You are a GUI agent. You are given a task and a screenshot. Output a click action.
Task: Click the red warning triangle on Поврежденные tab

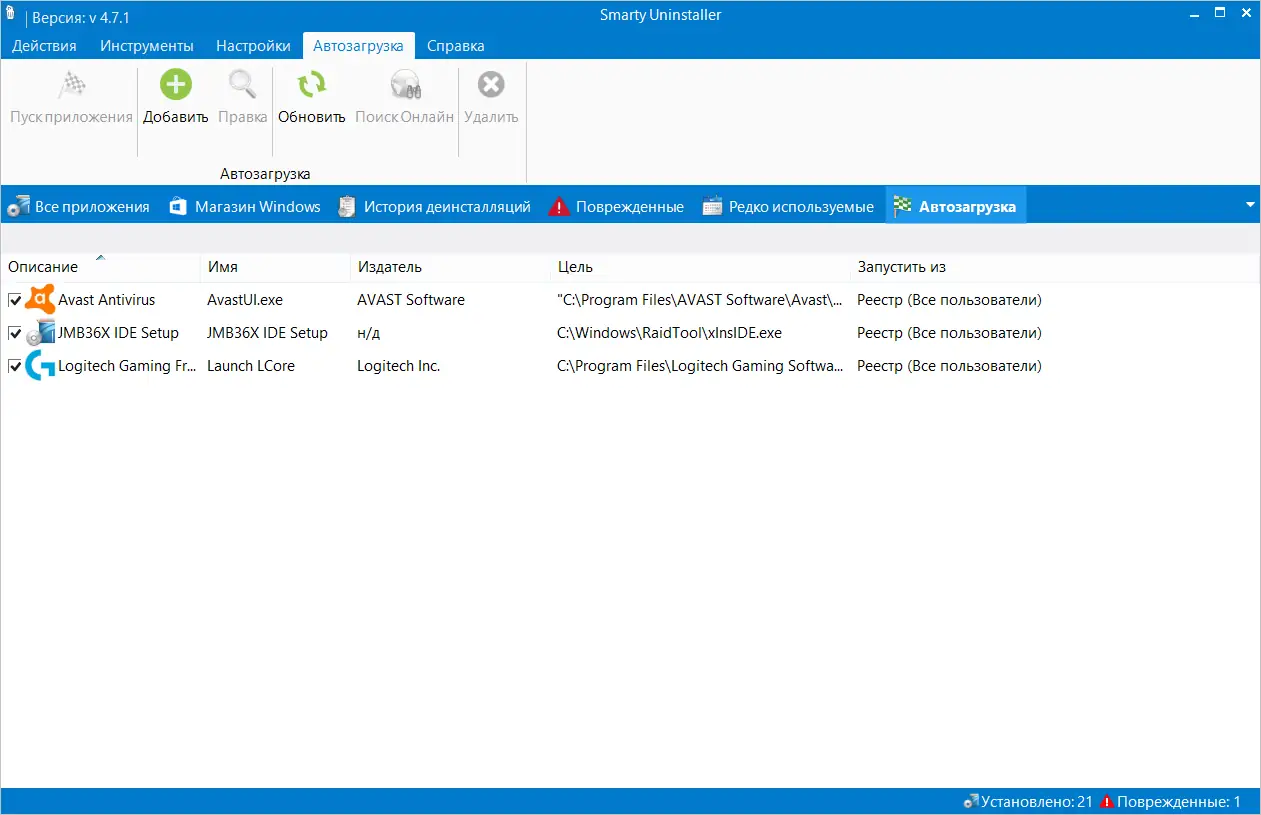[559, 207]
